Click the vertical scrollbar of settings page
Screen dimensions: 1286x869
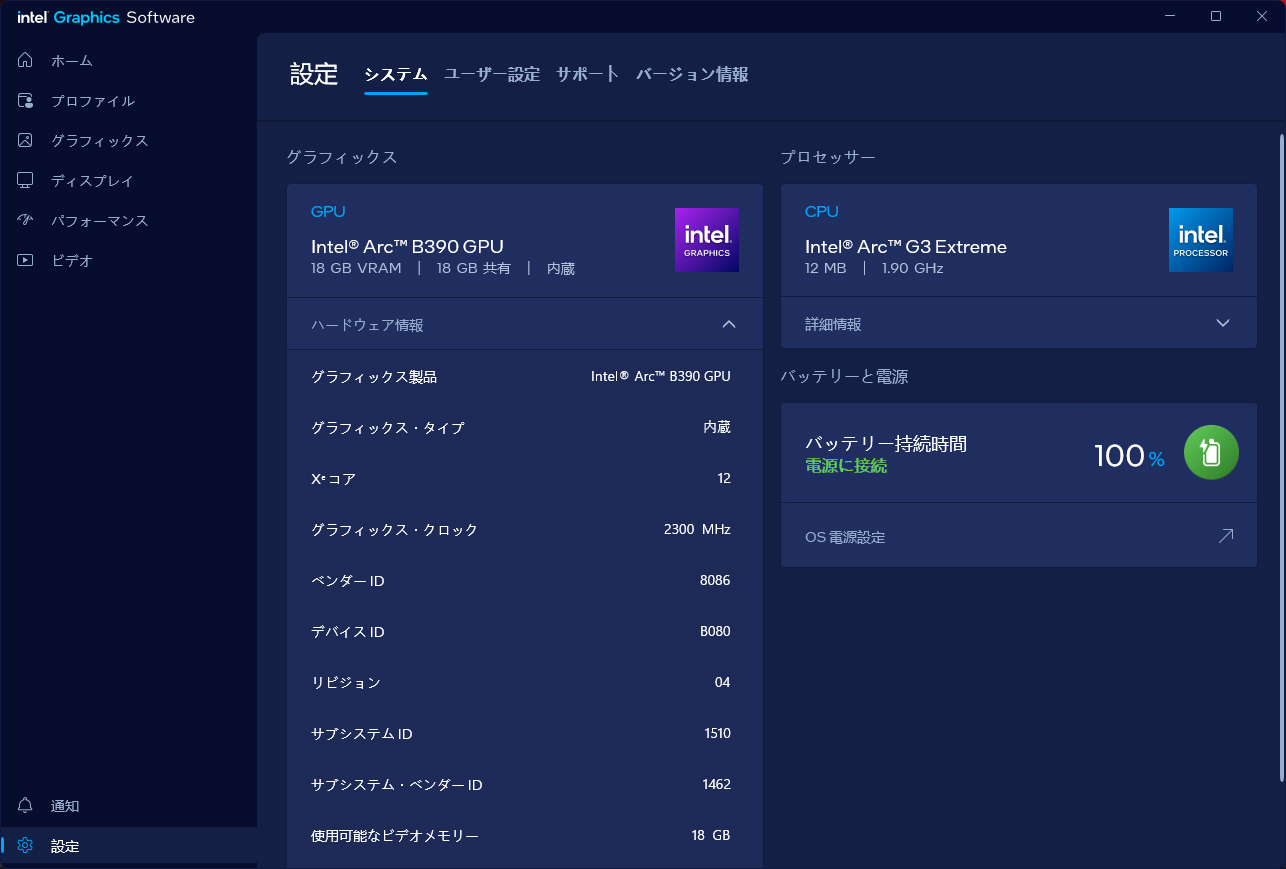1282,457
